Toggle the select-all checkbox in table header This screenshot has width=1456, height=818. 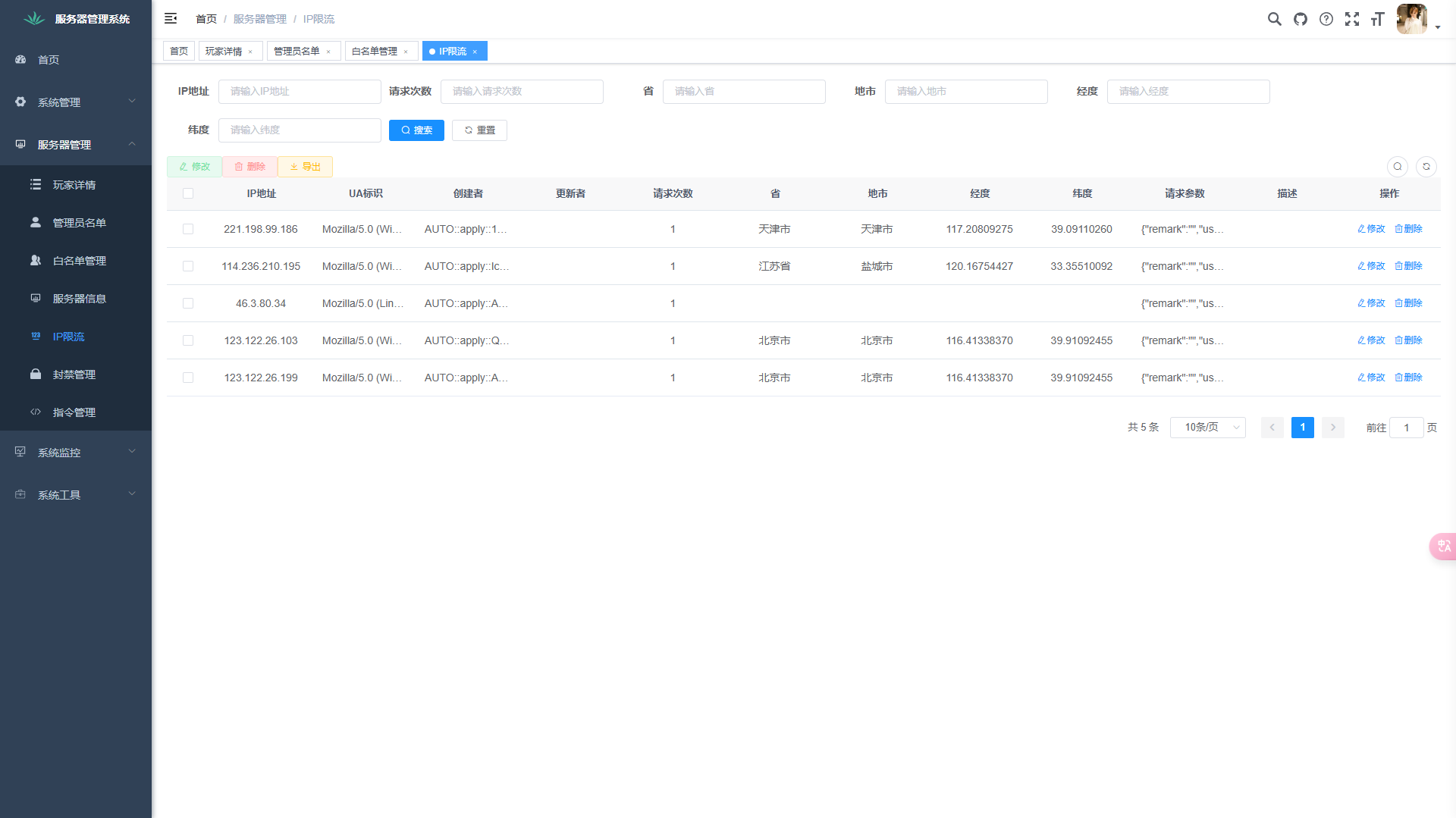[188, 193]
